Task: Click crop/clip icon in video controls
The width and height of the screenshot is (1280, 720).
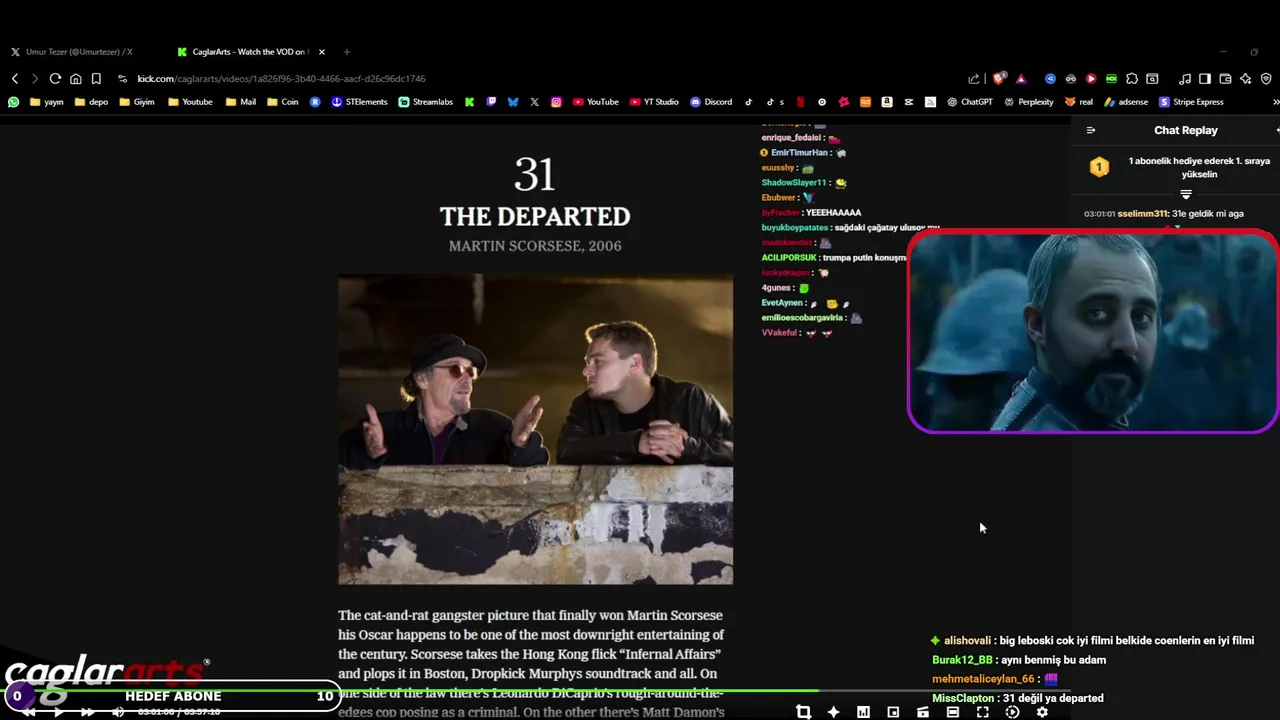Action: click(x=803, y=712)
